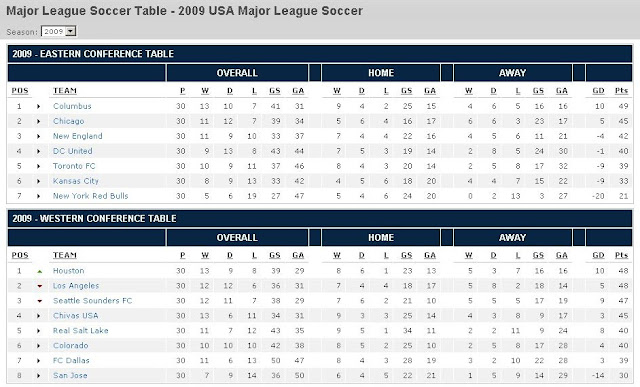Click the green up arrow beside Houston
Screen dimensions: 640x387
pos(39,271)
